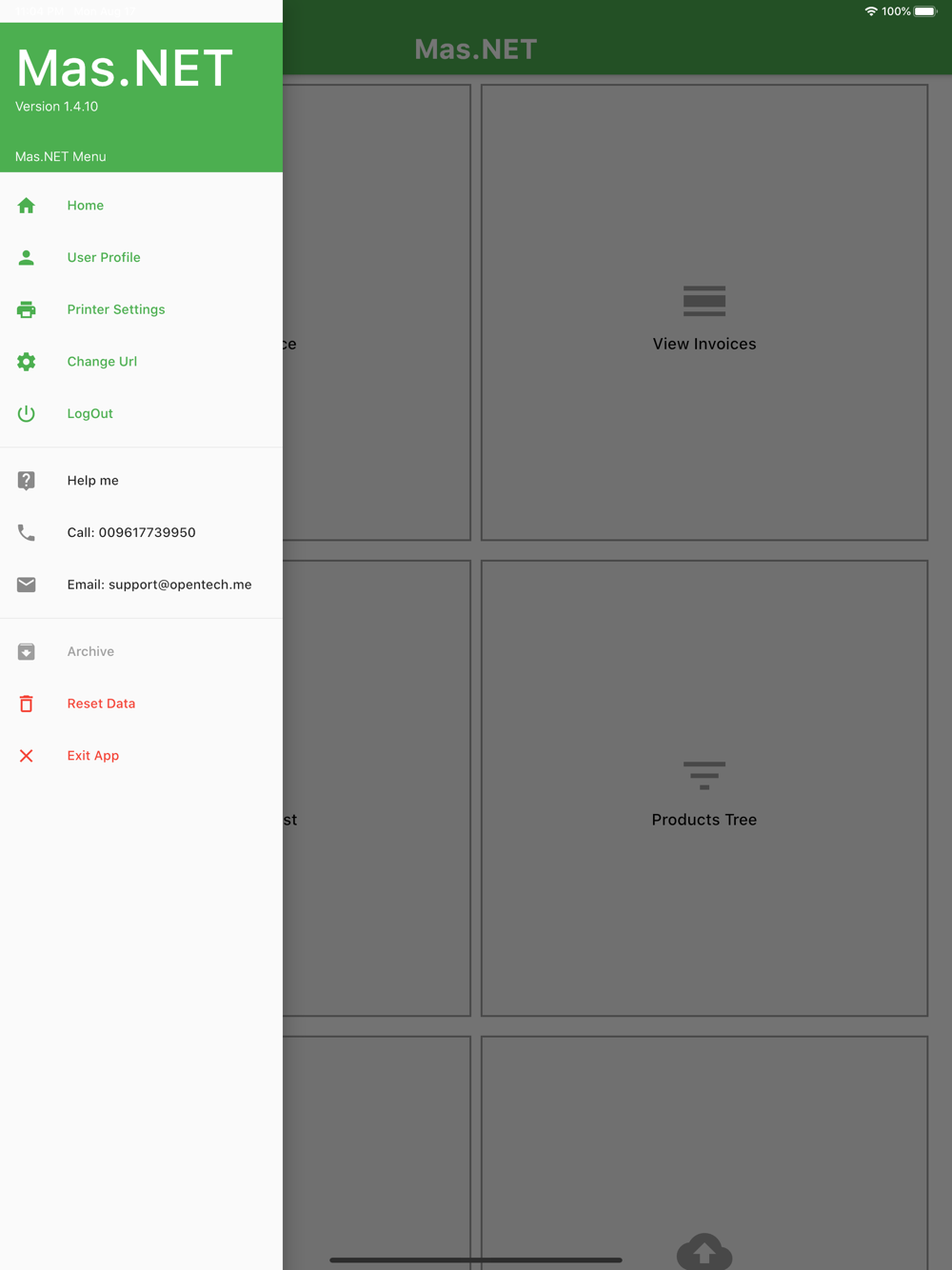
Task: Tap the Home house icon
Action: click(x=27, y=206)
